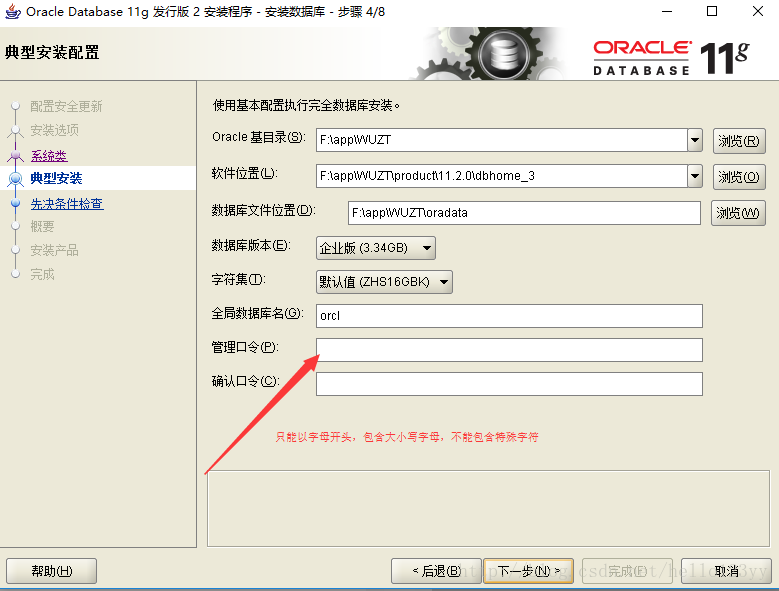Click the step marker beside 系统类
Viewport: 779px width, 591px height.
coord(15,156)
